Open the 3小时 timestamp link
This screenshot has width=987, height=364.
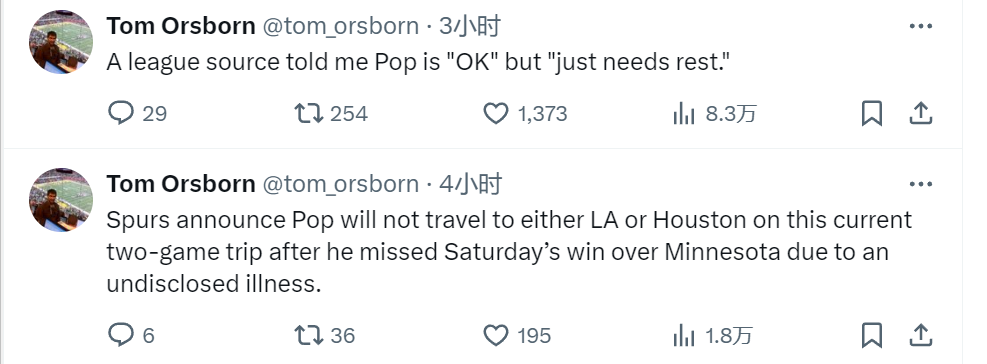pyautogui.click(x=470, y=26)
